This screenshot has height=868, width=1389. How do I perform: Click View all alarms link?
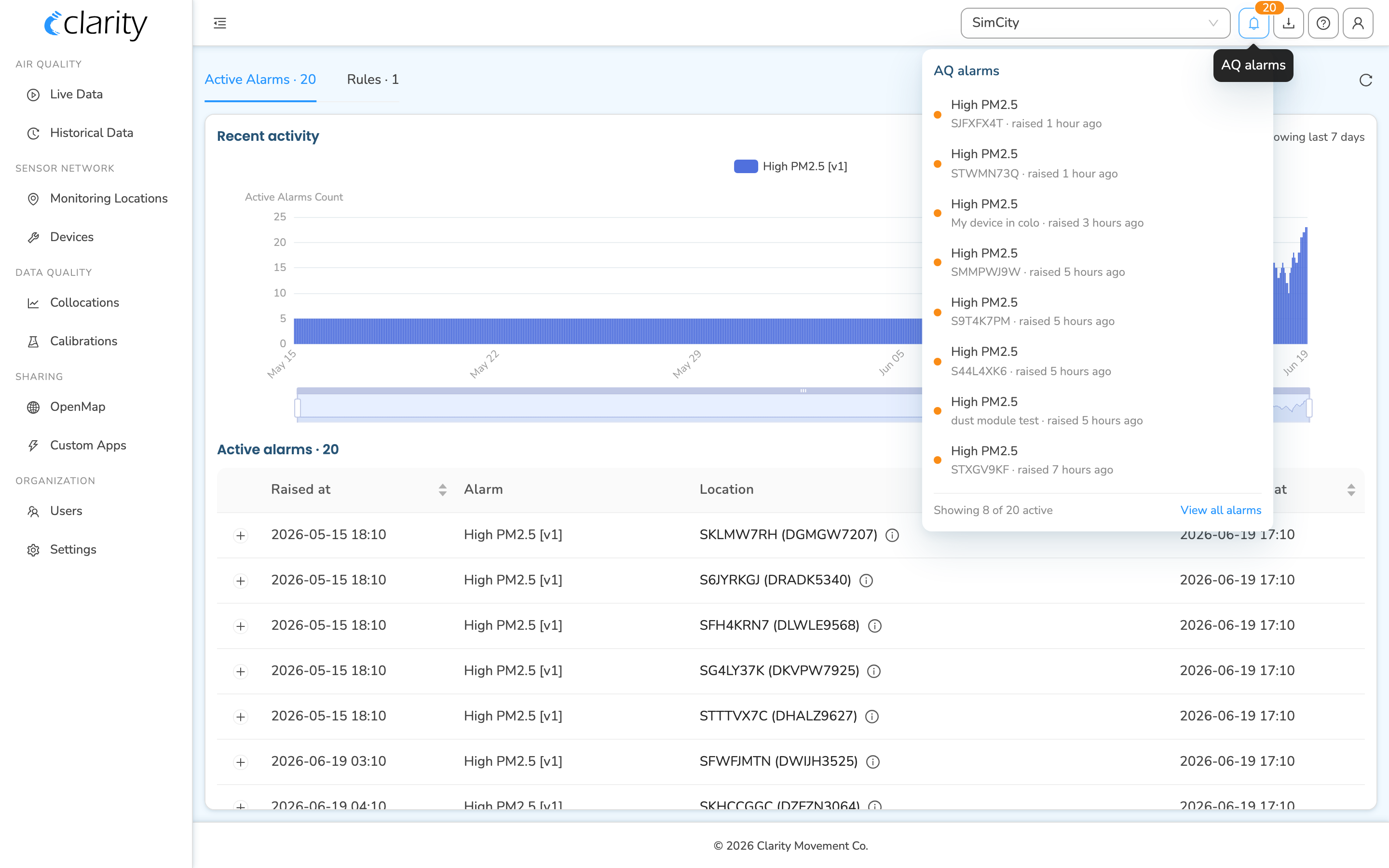pos(1220,510)
